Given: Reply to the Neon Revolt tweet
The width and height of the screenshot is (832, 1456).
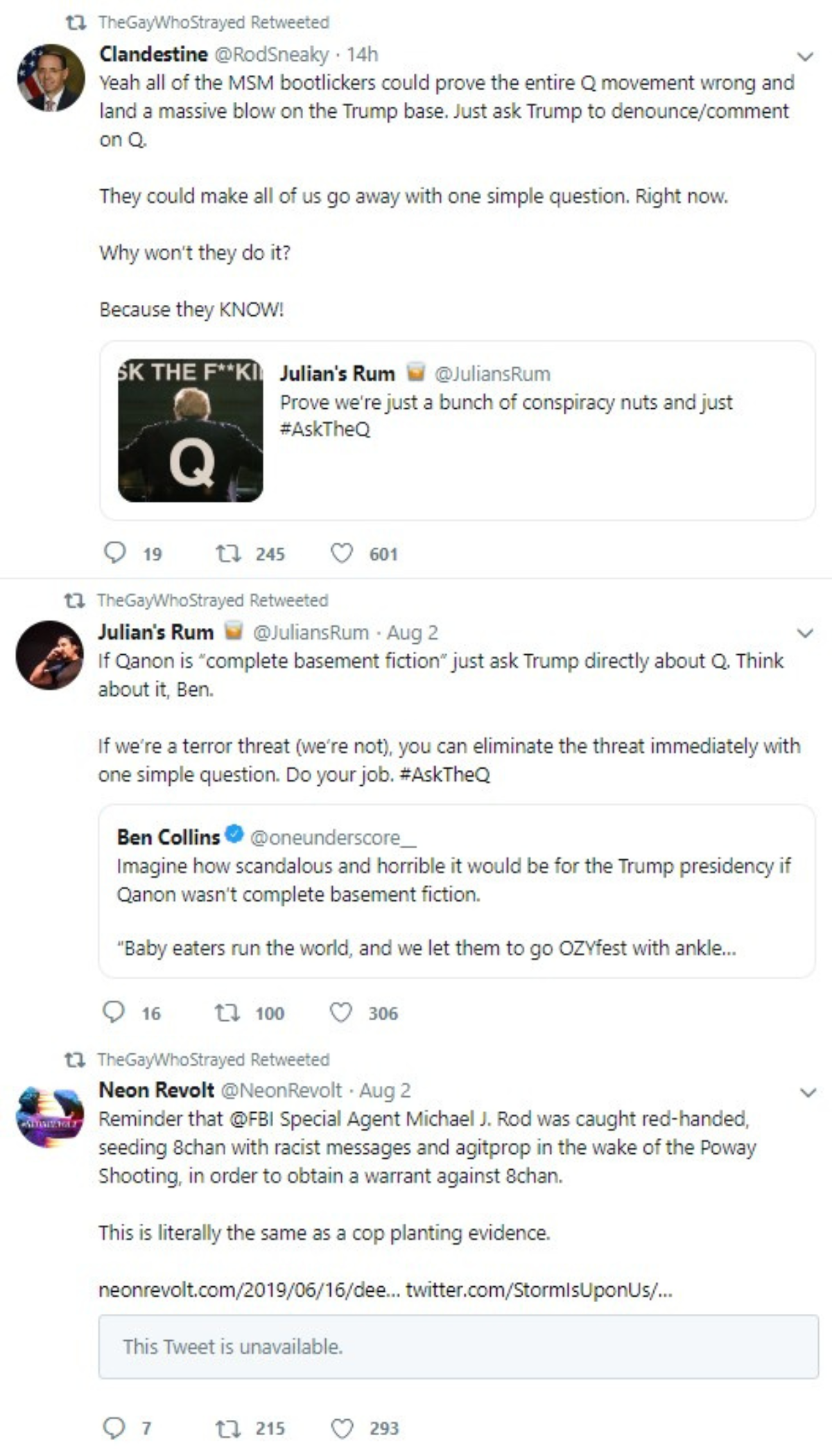Looking at the screenshot, I should (x=114, y=1428).
